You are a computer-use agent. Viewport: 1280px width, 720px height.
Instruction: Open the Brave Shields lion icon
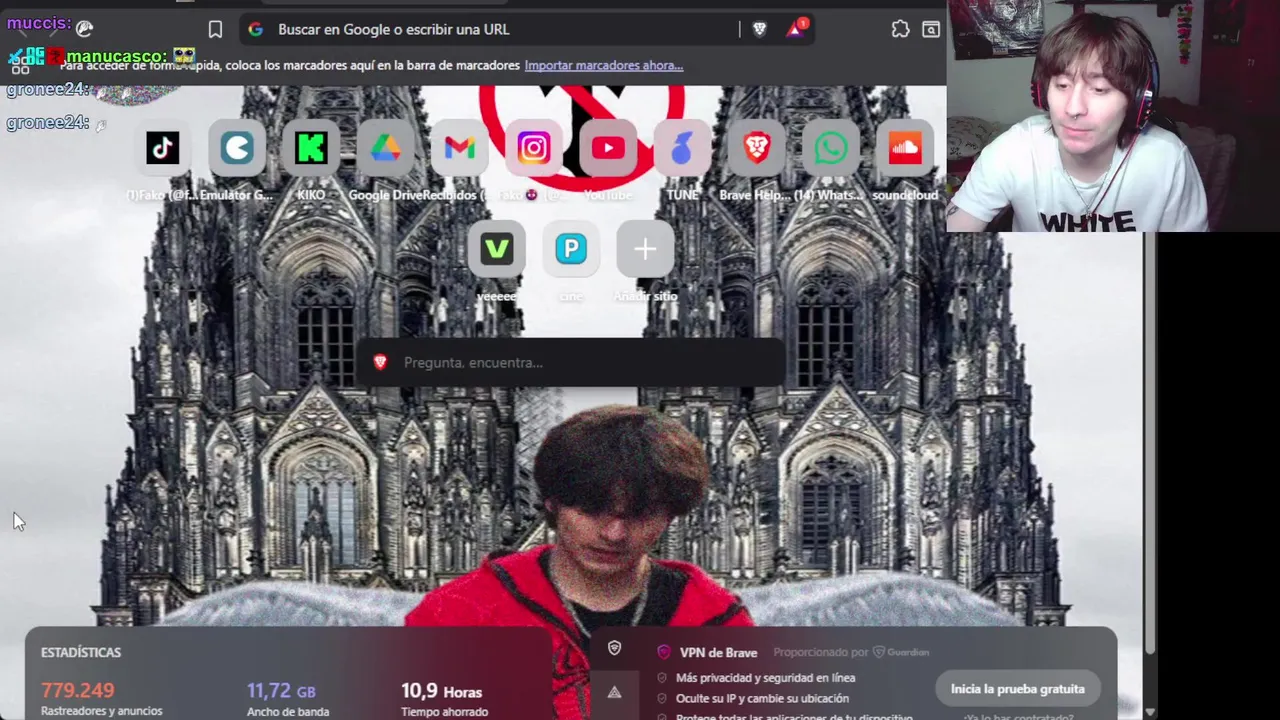[759, 29]
